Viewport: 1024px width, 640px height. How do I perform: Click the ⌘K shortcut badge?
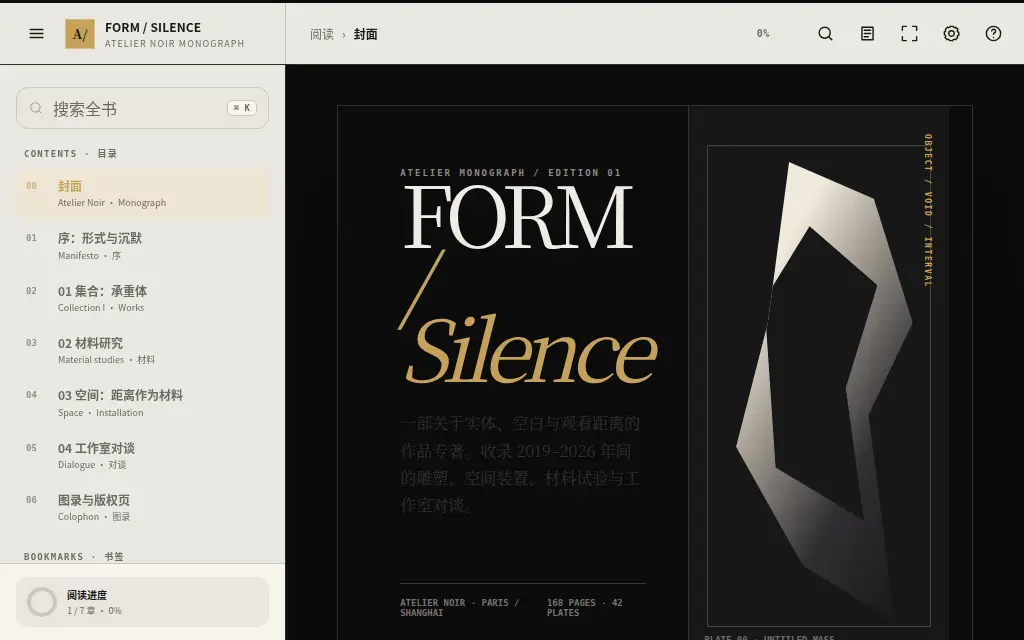click(x=242, y=108)
